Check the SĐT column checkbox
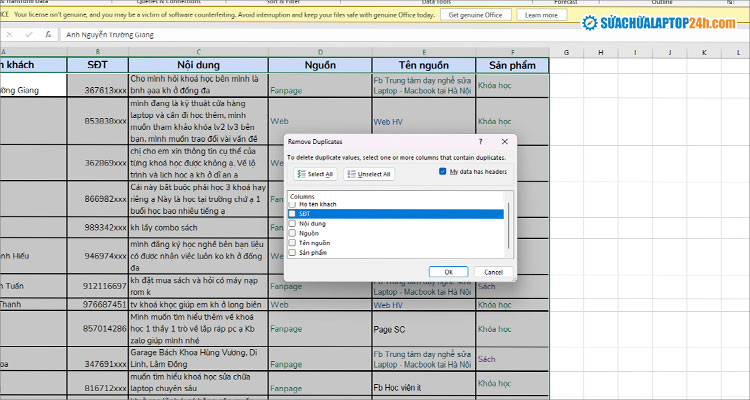The width and height of the screenshot is (750, 400). [x=292, y=214]
